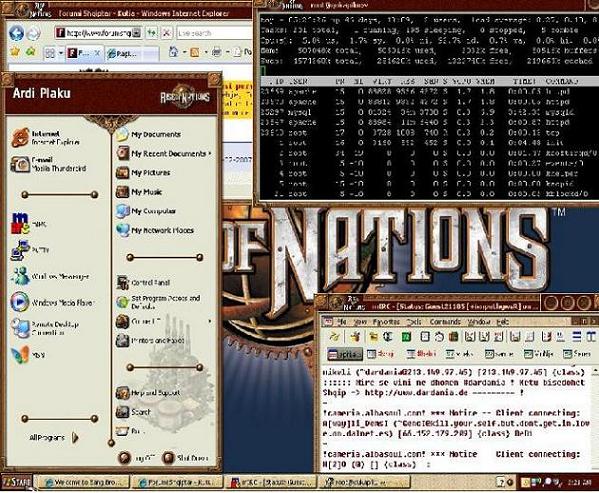Click the Timer clock icon in mIRC toolbar
Screen dimensions: 599x493
pos(439,337)
